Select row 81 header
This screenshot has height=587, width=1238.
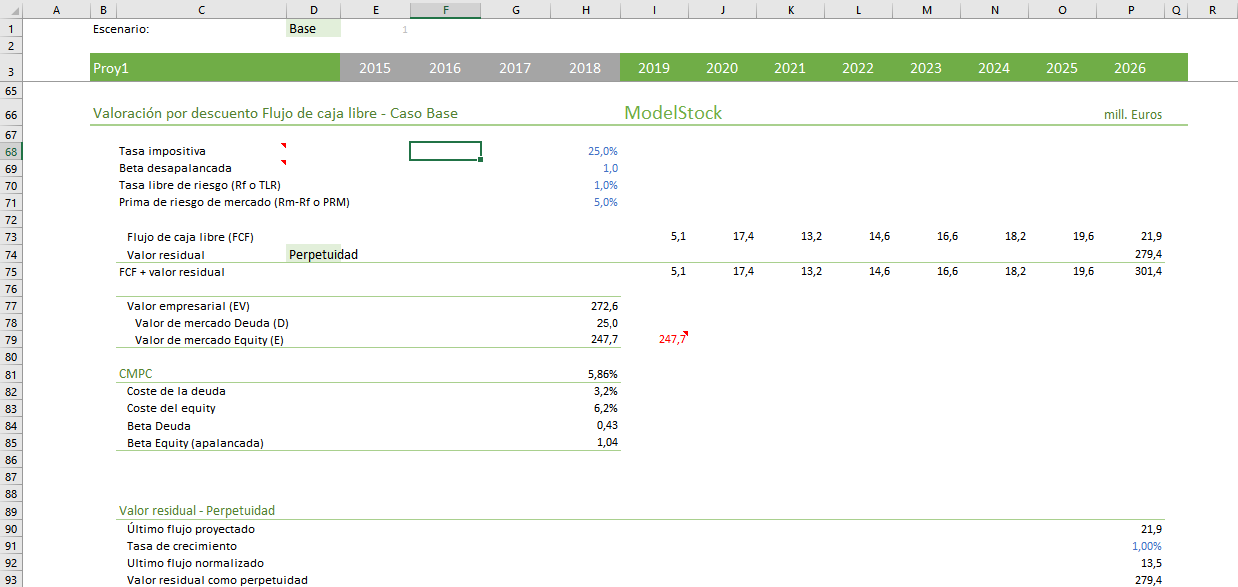[10, 374]
